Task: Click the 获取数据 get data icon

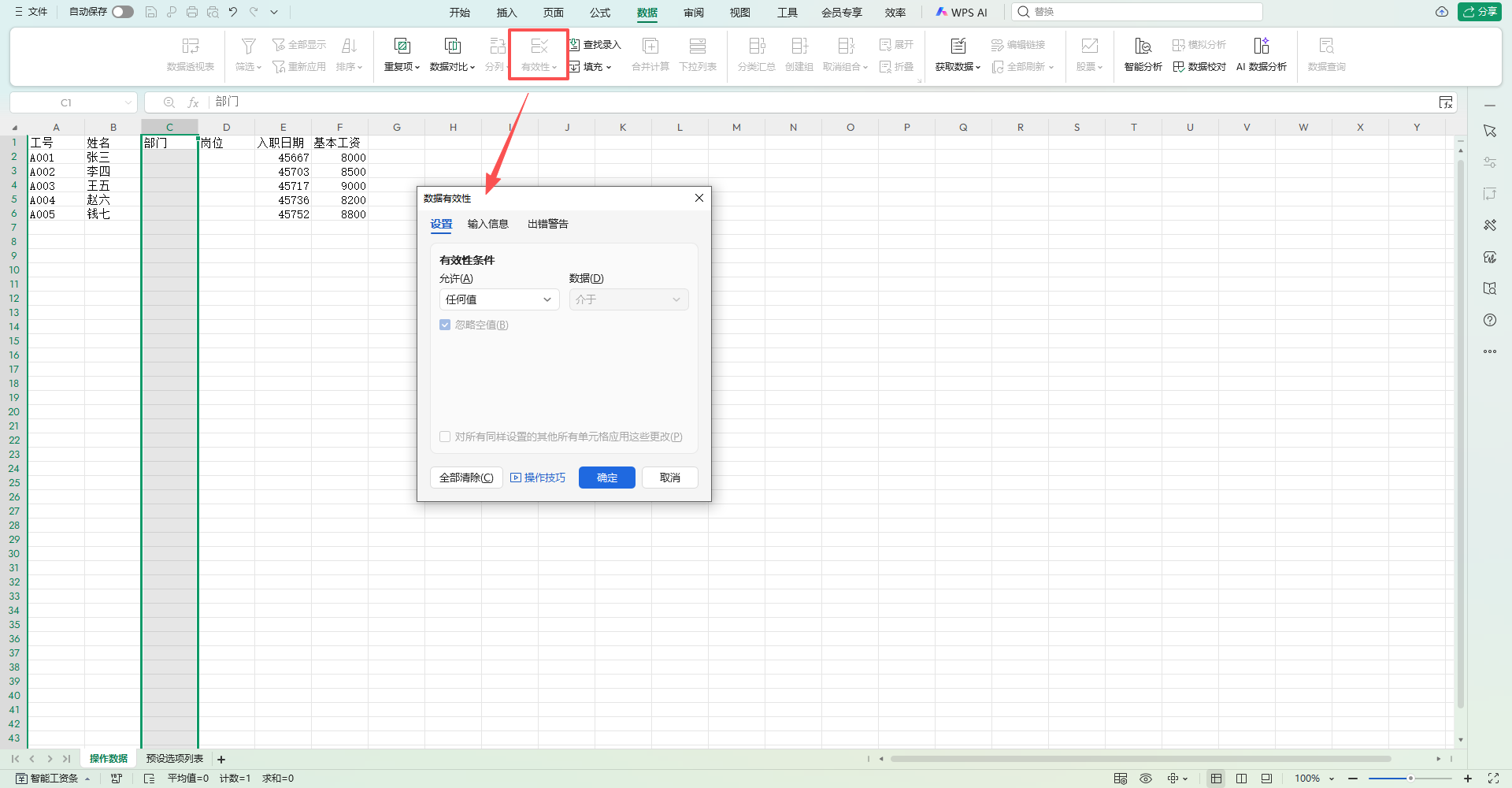Action: point(958,46)
